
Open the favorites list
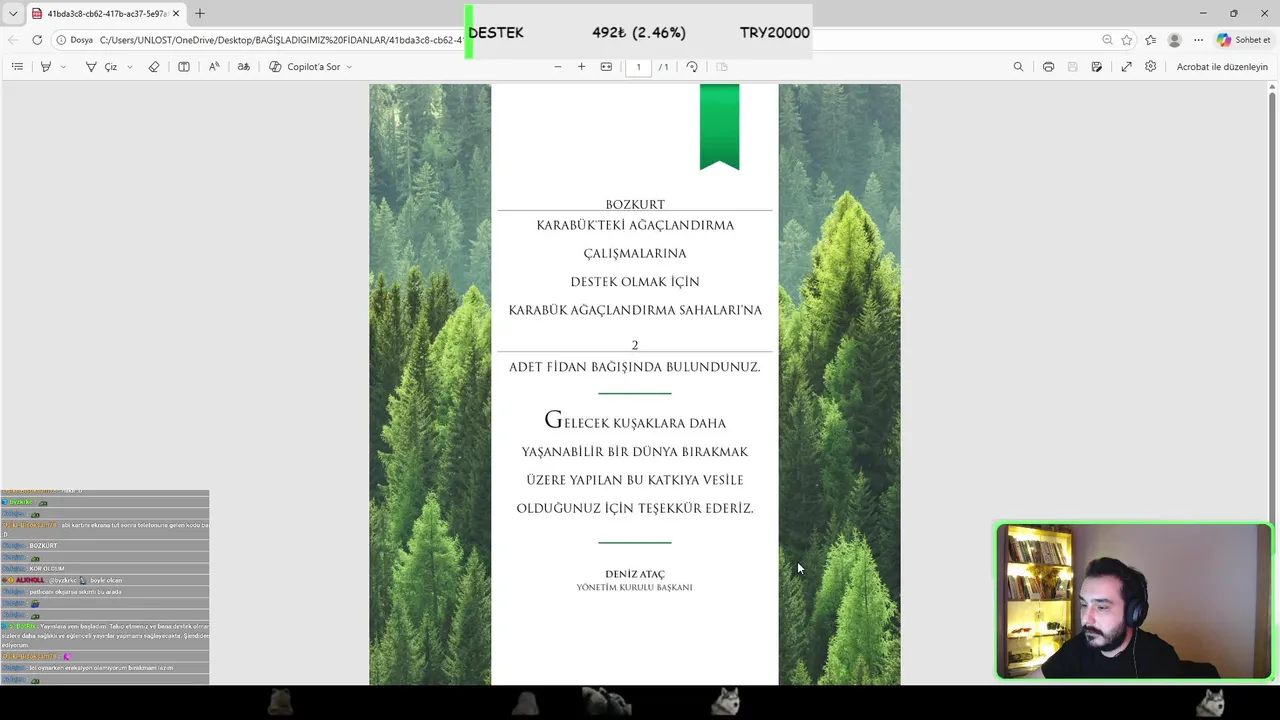click(x=1151, y=40)
